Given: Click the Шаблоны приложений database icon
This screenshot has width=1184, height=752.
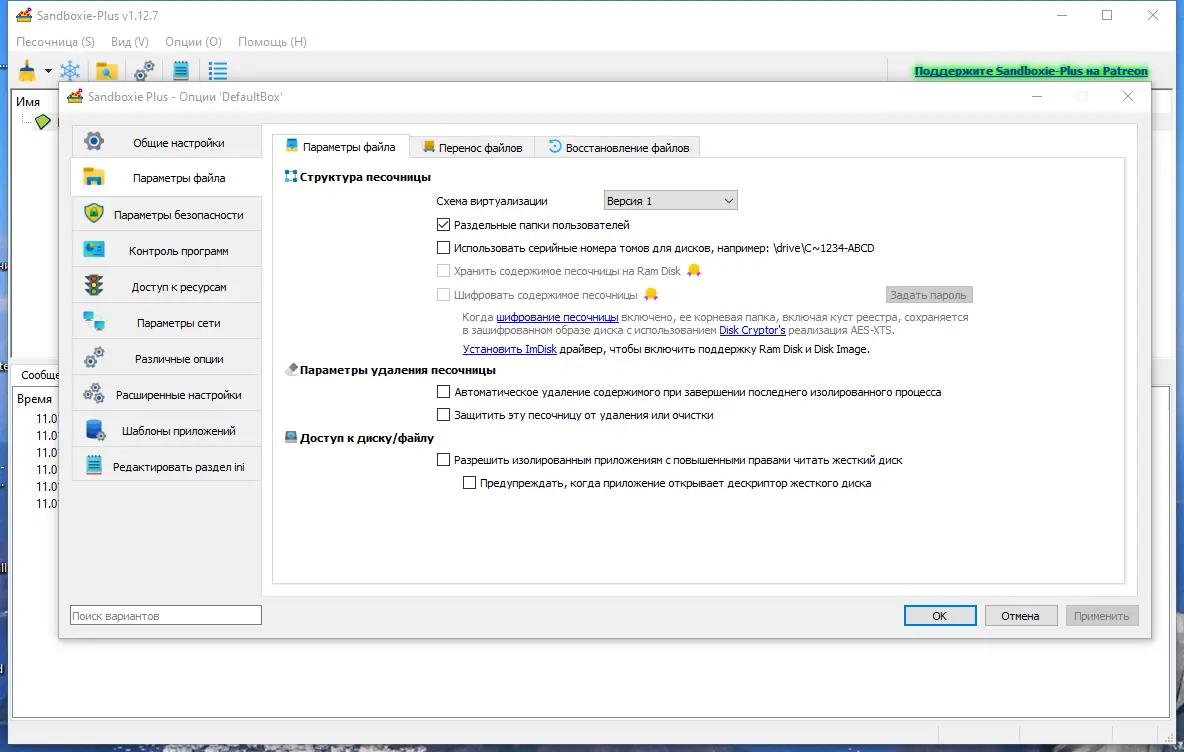Looking at the screenshot, I should coord(95,430).
